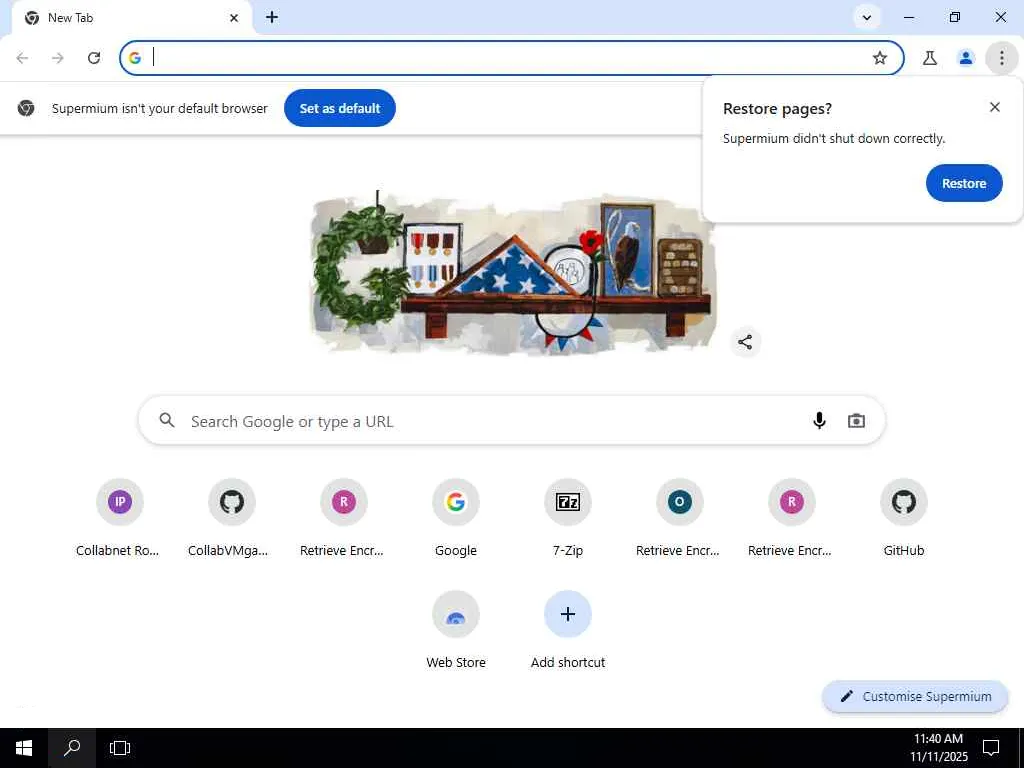Open the Google shortcut tile
This screenshot has height=768, width=1024.
pos(456,519)
